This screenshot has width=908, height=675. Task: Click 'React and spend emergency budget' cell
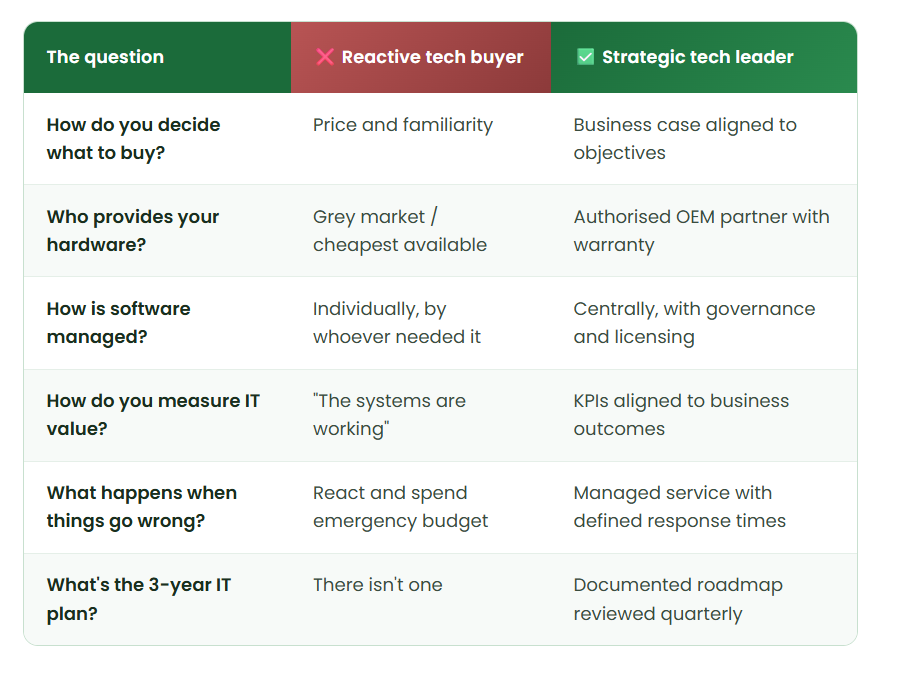point(401,507)
